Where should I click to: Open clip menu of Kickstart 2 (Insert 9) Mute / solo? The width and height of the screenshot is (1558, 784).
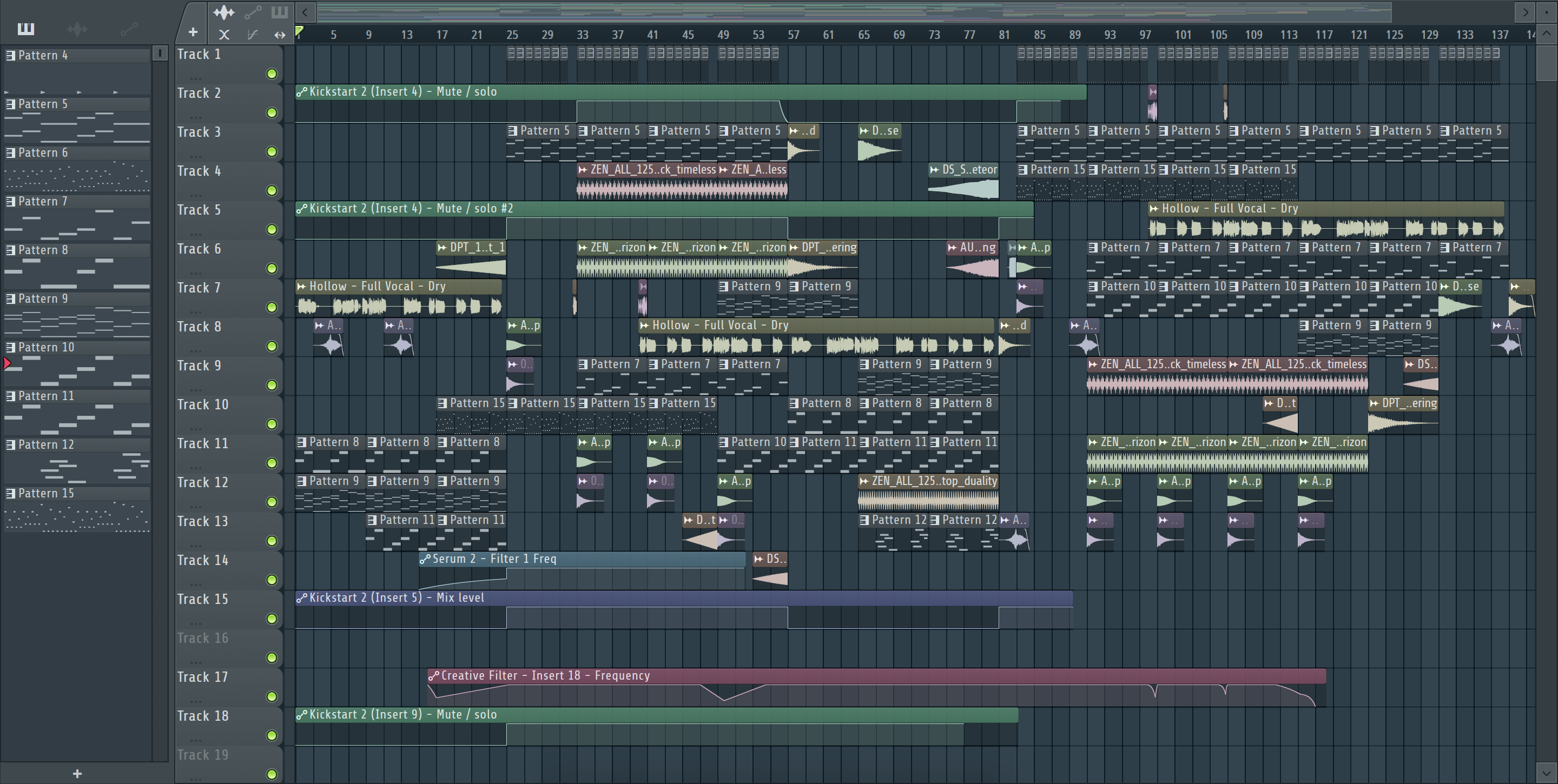302,714
